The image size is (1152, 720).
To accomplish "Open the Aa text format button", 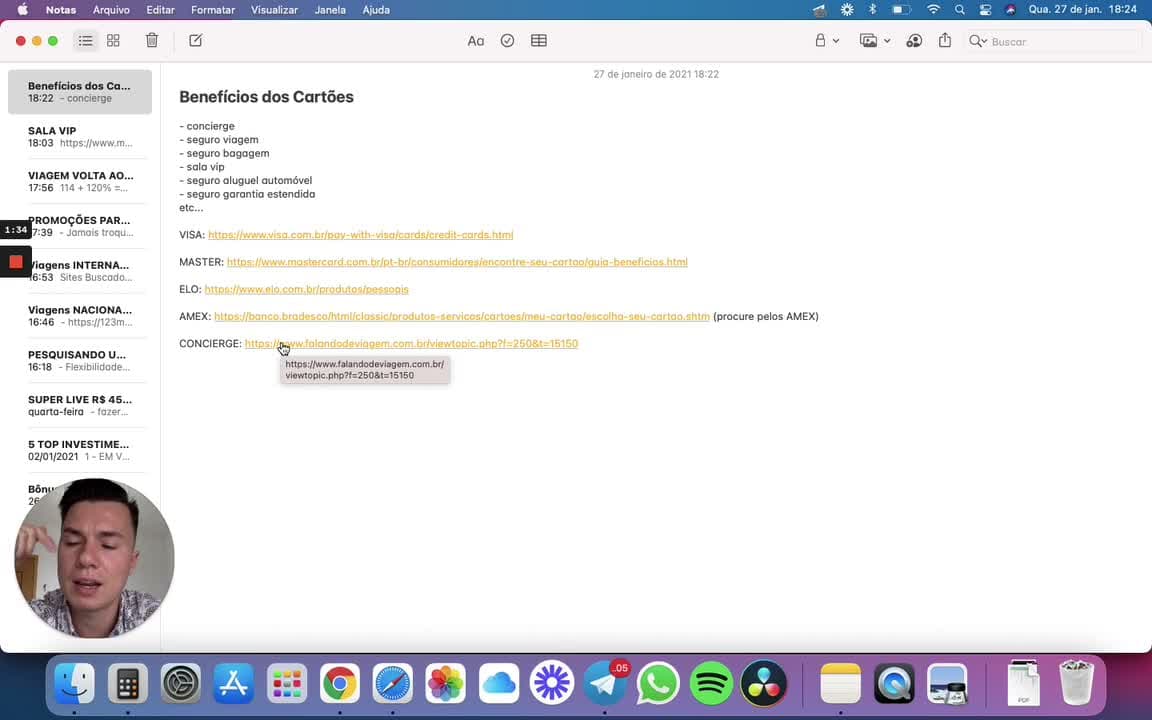I will click(475, 41).
